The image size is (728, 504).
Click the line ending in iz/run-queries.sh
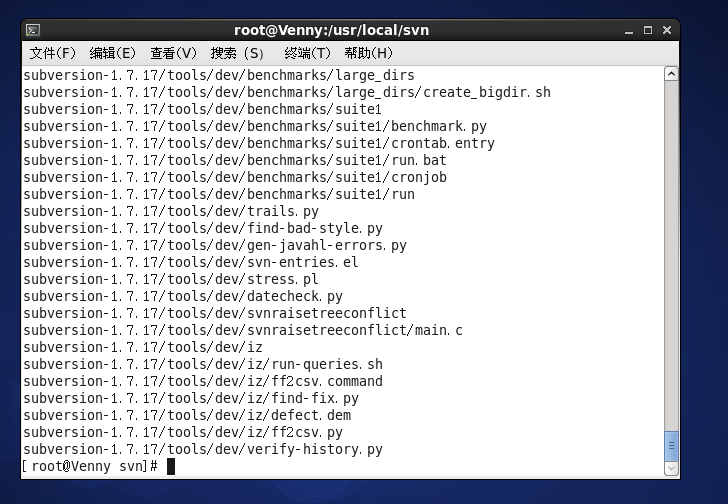pyautogui.click(x=203, y=364)
